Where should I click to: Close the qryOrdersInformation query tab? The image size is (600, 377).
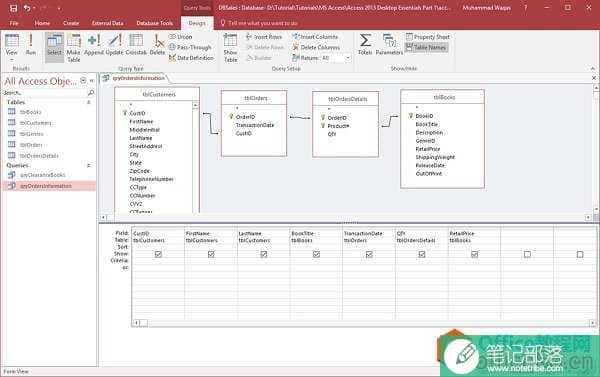pos(594,78)
